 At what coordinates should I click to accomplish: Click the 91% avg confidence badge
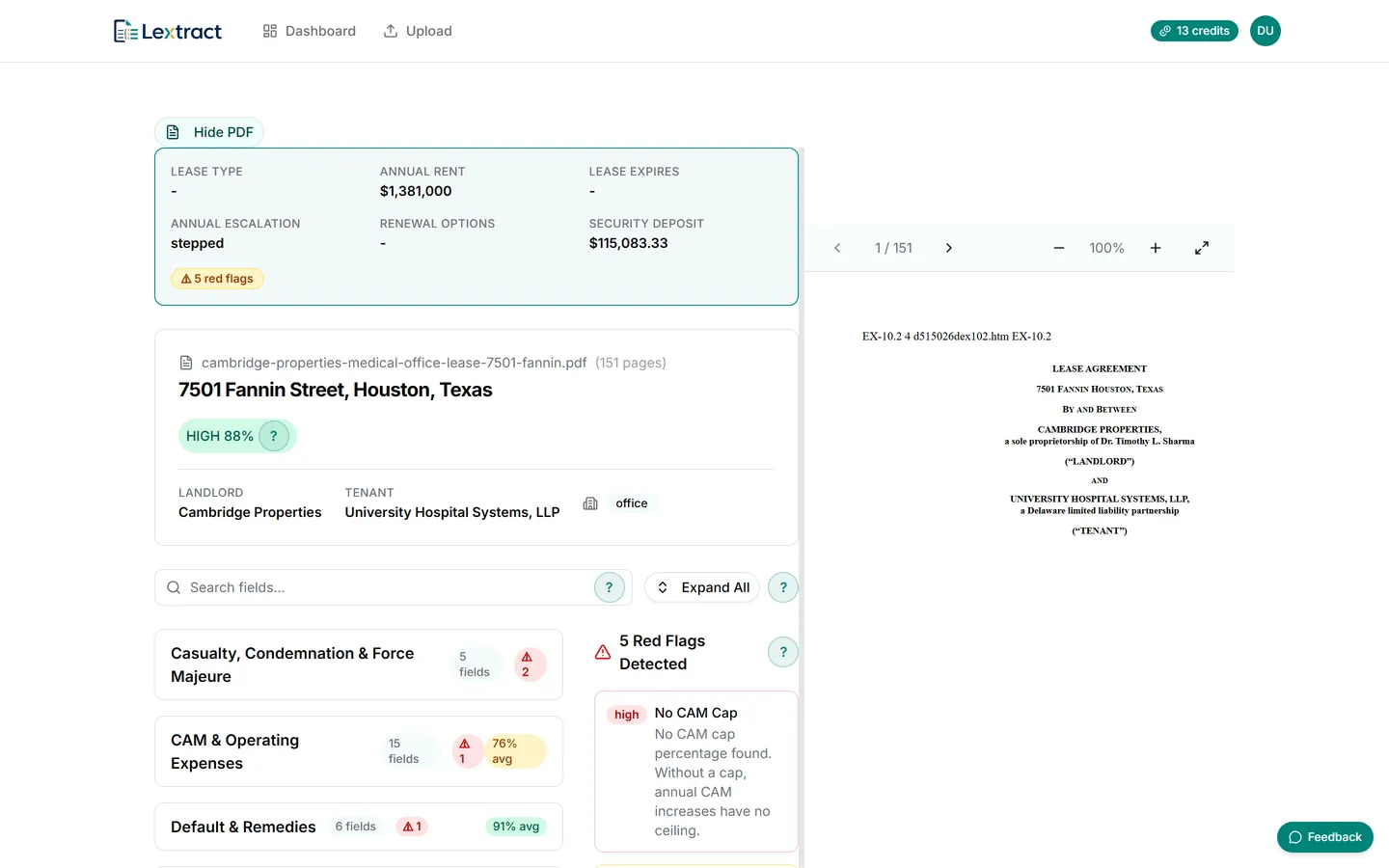(516, 827)
